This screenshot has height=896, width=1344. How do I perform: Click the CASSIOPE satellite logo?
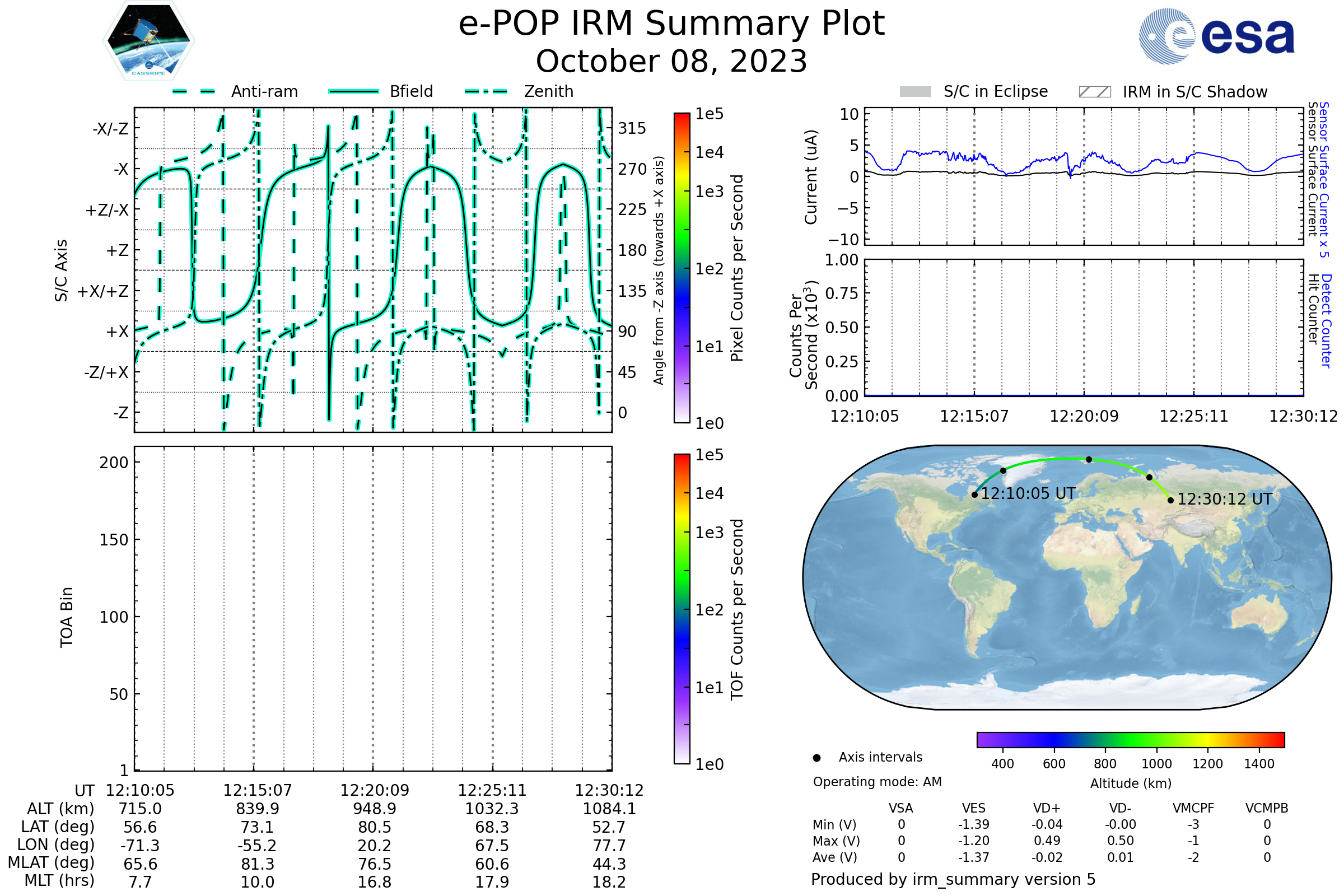coord(148,41)
